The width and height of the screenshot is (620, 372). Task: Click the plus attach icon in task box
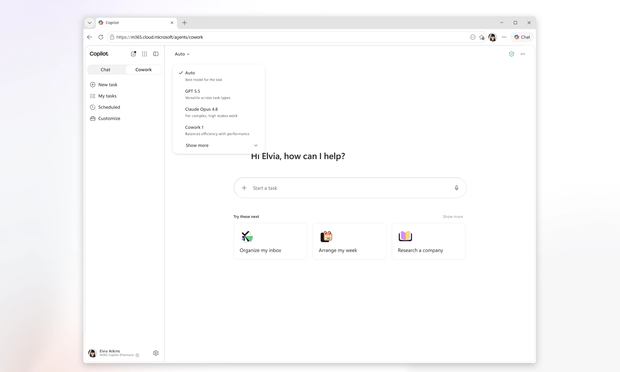pyautogui.click(x=244, y=188)
